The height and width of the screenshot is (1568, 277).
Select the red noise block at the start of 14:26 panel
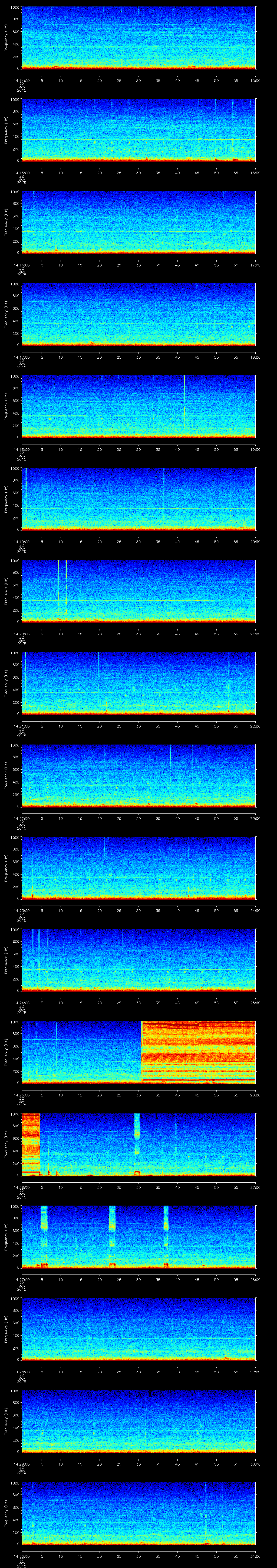pos(31,1144)
